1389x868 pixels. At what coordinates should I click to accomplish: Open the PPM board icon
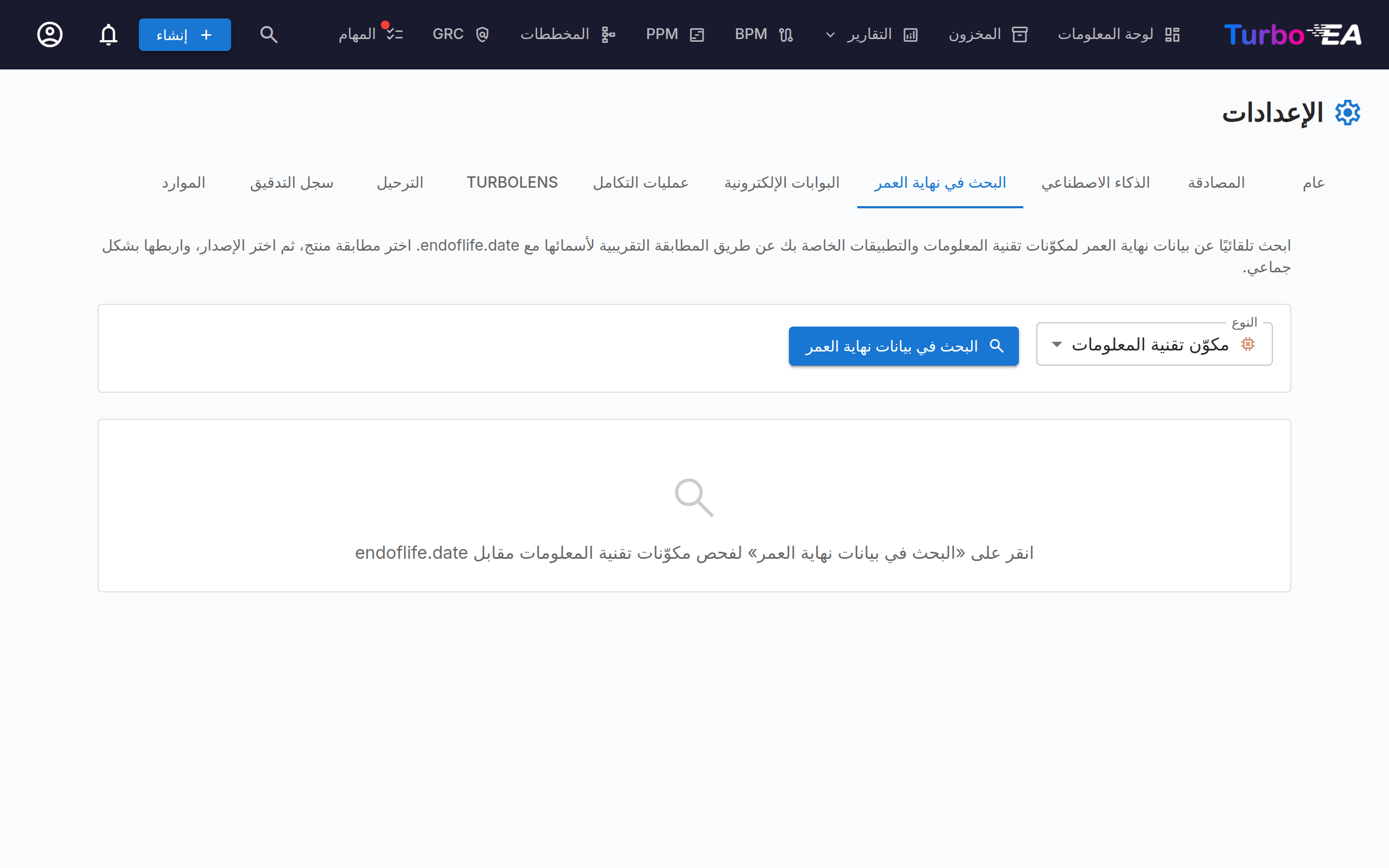tap(697, 34)
